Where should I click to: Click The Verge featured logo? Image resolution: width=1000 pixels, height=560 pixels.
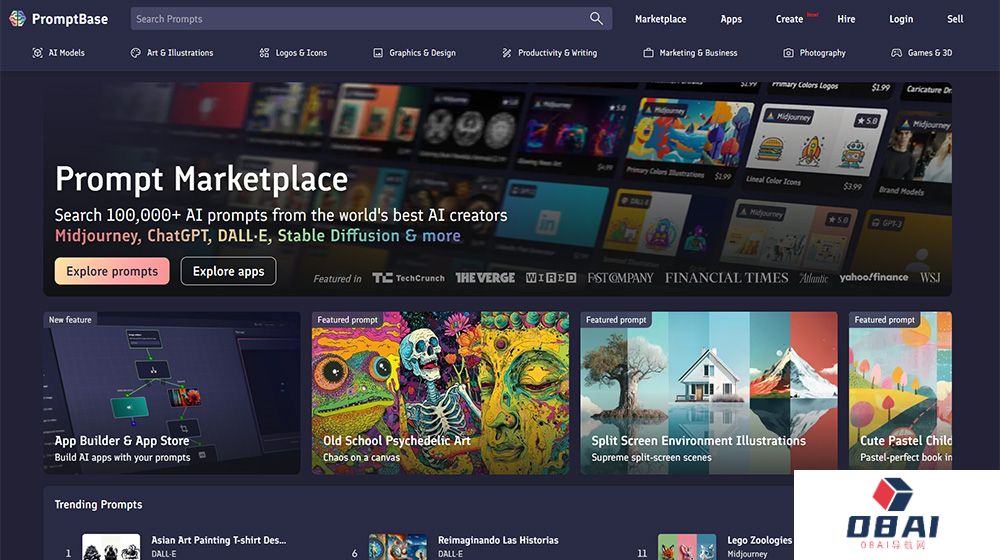485,277
